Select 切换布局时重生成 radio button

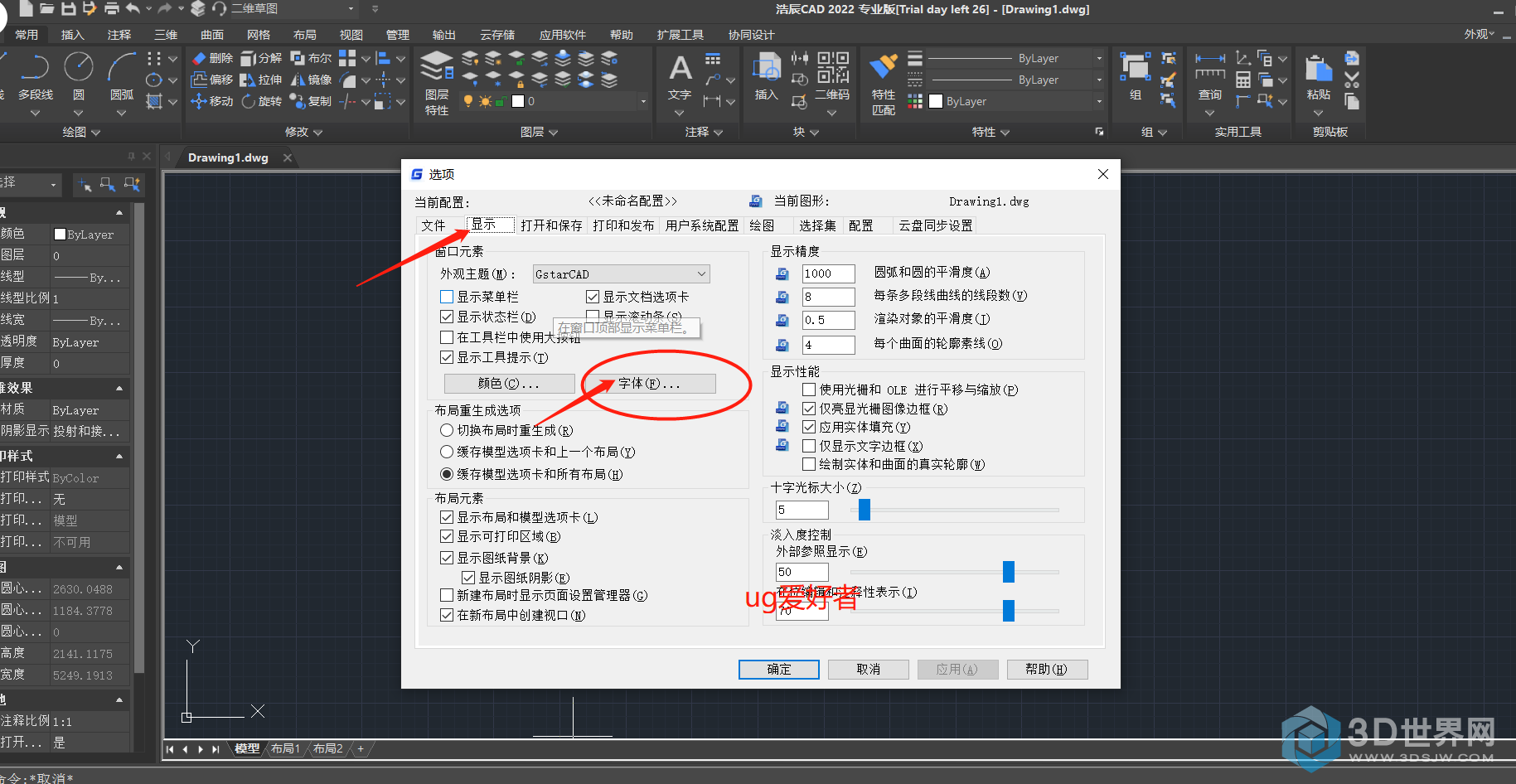447,430
